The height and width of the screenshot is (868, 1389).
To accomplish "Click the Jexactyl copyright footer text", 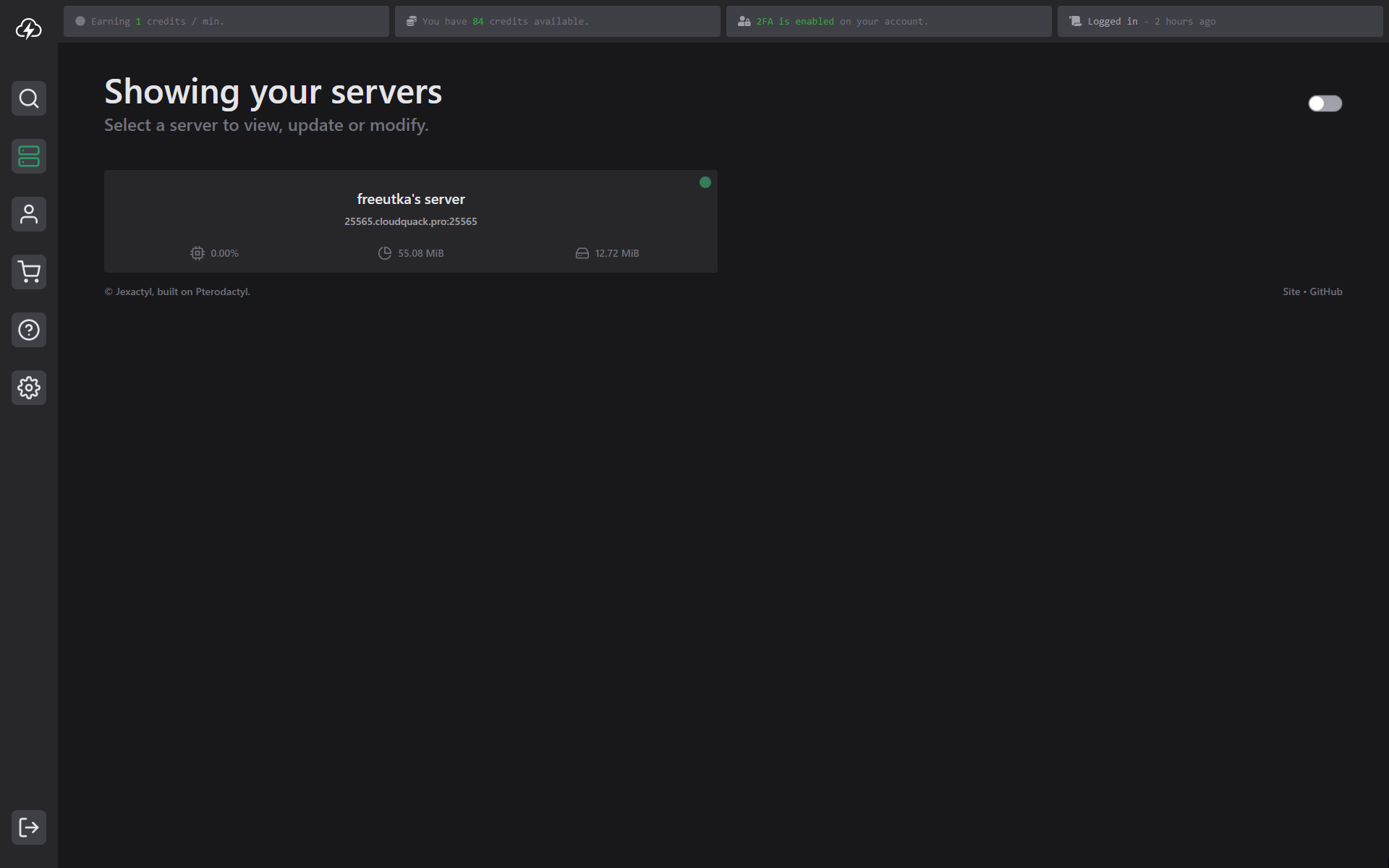I will [x=177, y=292].
